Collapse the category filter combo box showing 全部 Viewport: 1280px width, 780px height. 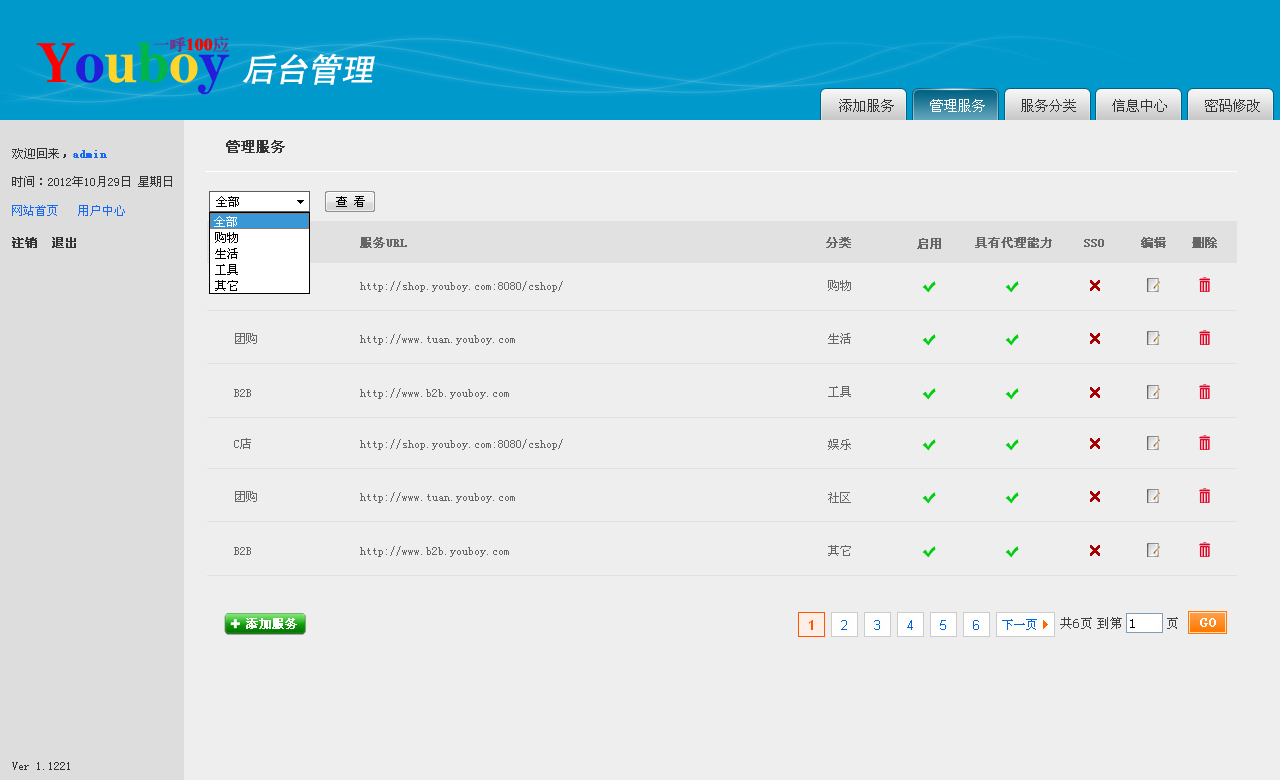259,201
